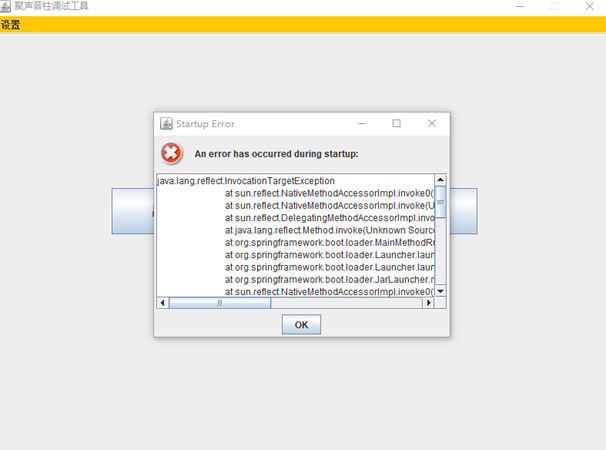Minimize the Startup Error dialog
The width and height of the screenshot is (606, 450).
tap(362, 123)
